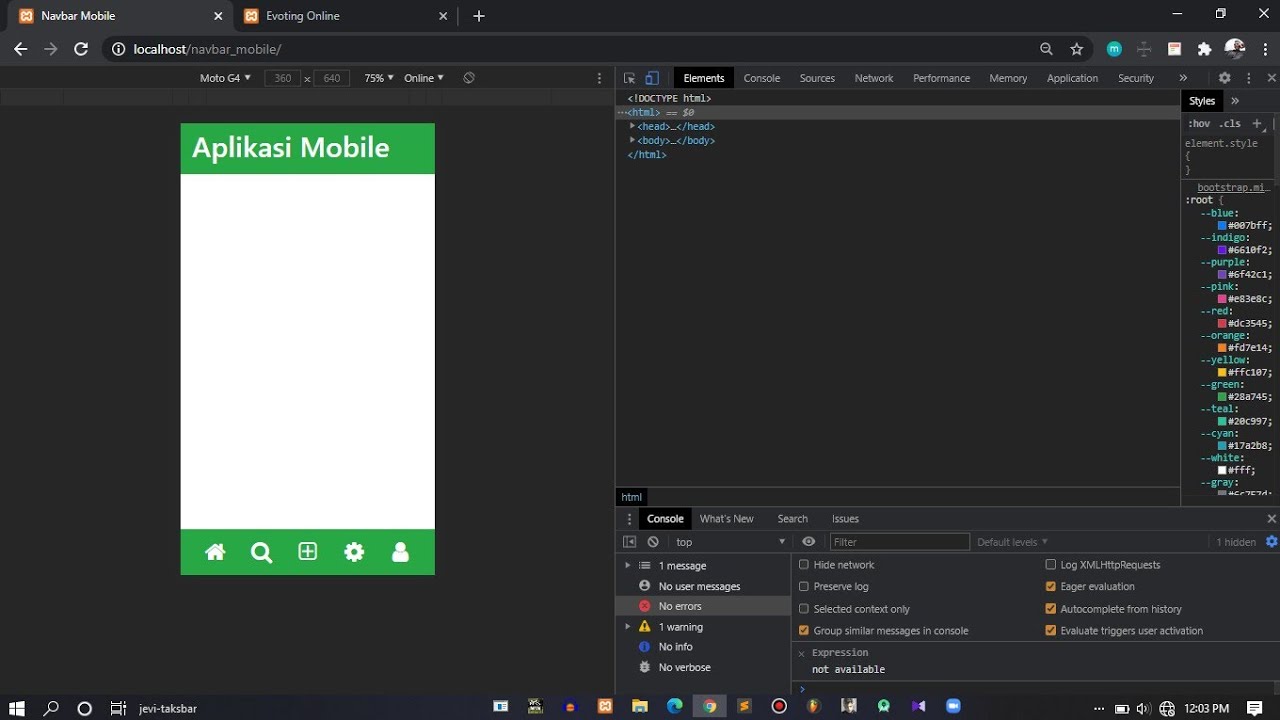Bookmark this page with star icon
This screenshot has width=1280, height=720.
pyautogui.click(x=1077, y=49)
